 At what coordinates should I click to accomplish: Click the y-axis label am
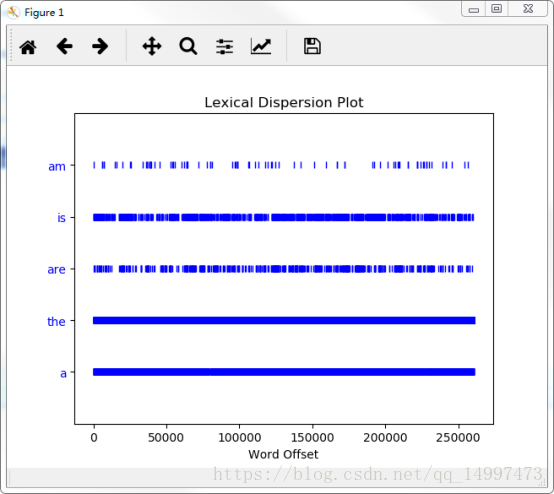coord(57,166)
